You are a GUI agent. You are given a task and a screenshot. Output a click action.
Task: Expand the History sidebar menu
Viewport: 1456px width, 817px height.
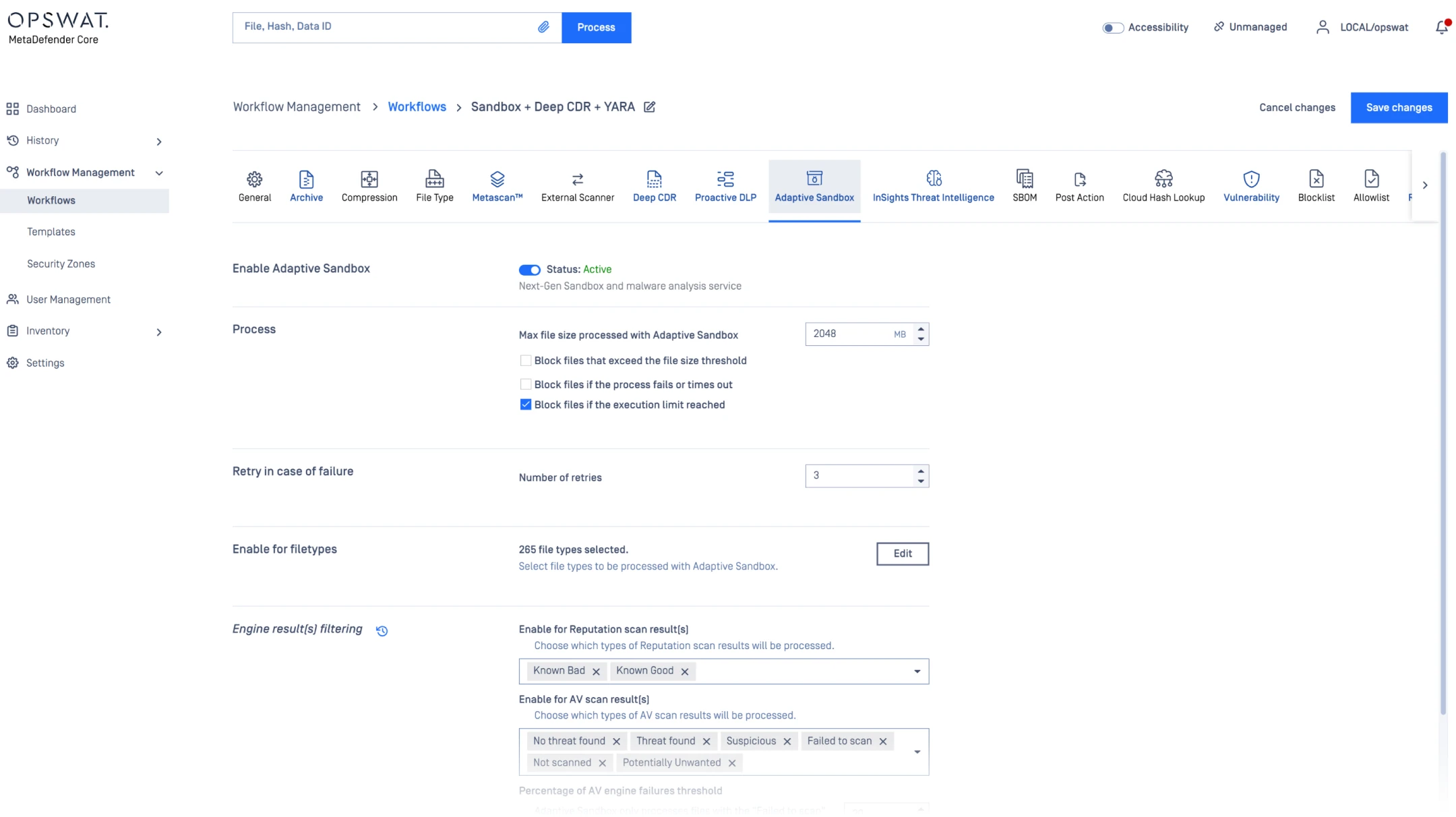tap(158, 142)
